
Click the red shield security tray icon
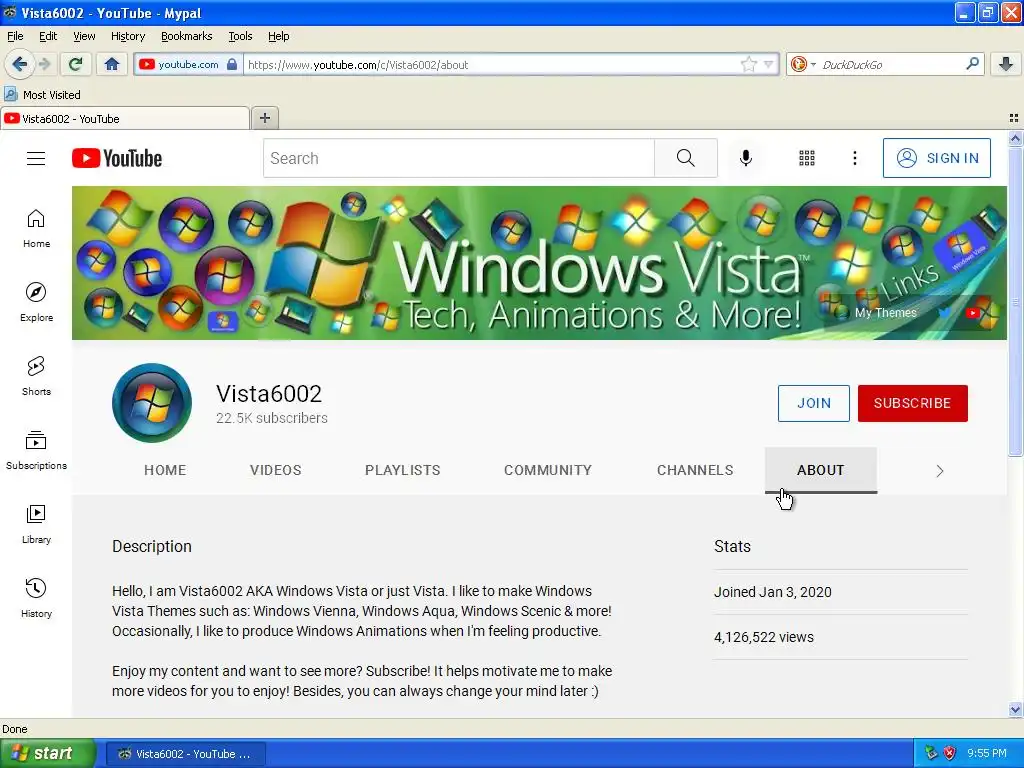coord(949,753)
